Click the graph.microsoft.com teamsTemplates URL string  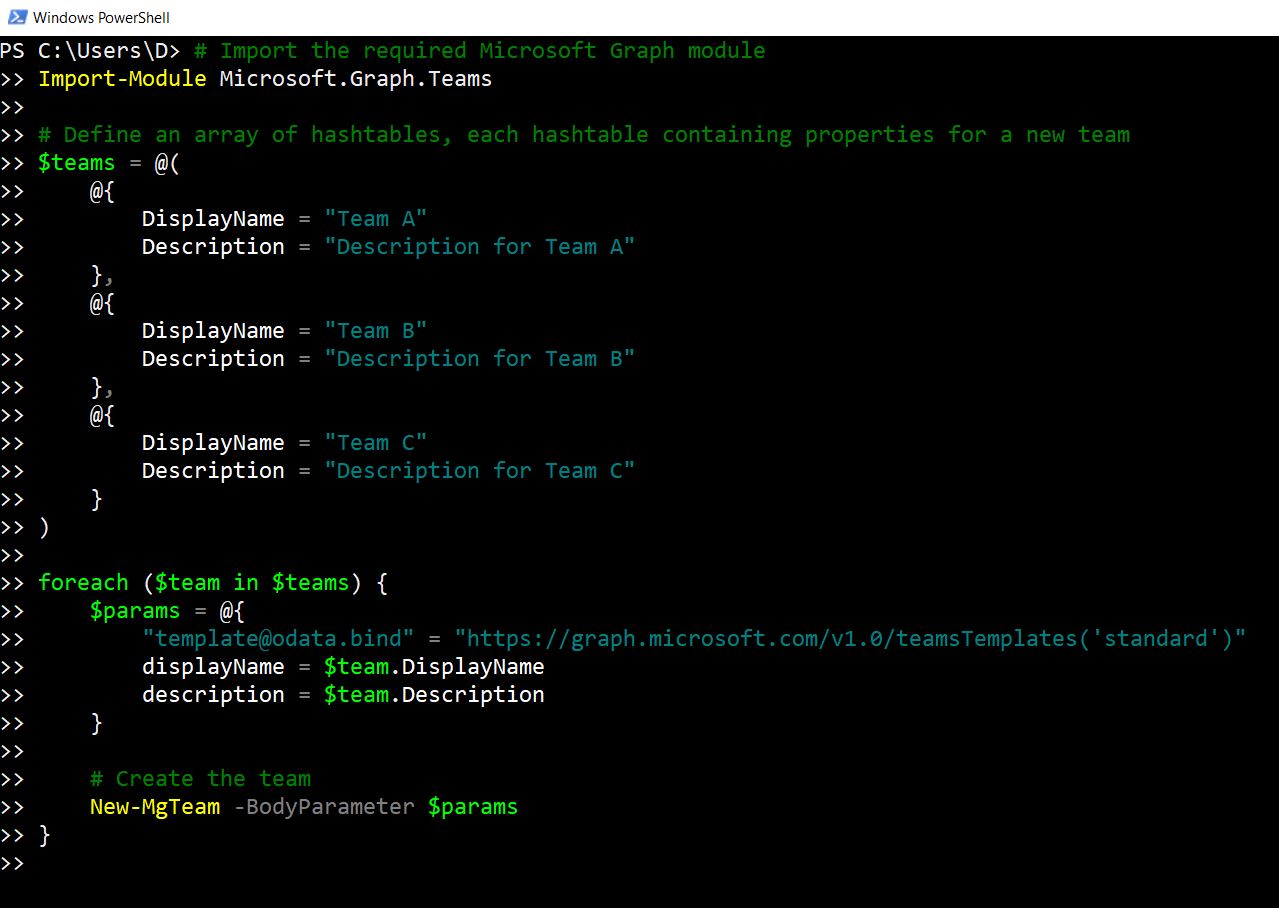(x=850, y=638)
